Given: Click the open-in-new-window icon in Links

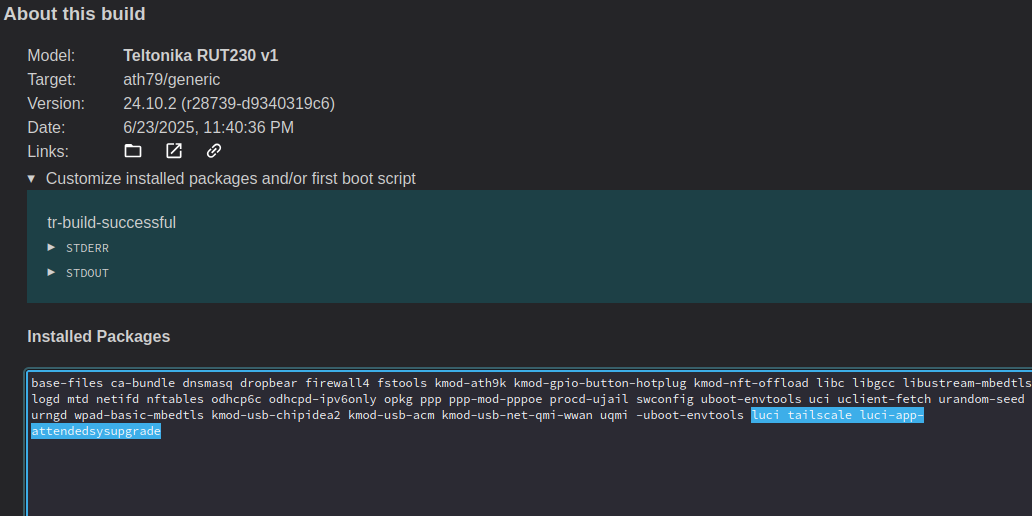Looking at the screenshot, I should pos(174,151).
